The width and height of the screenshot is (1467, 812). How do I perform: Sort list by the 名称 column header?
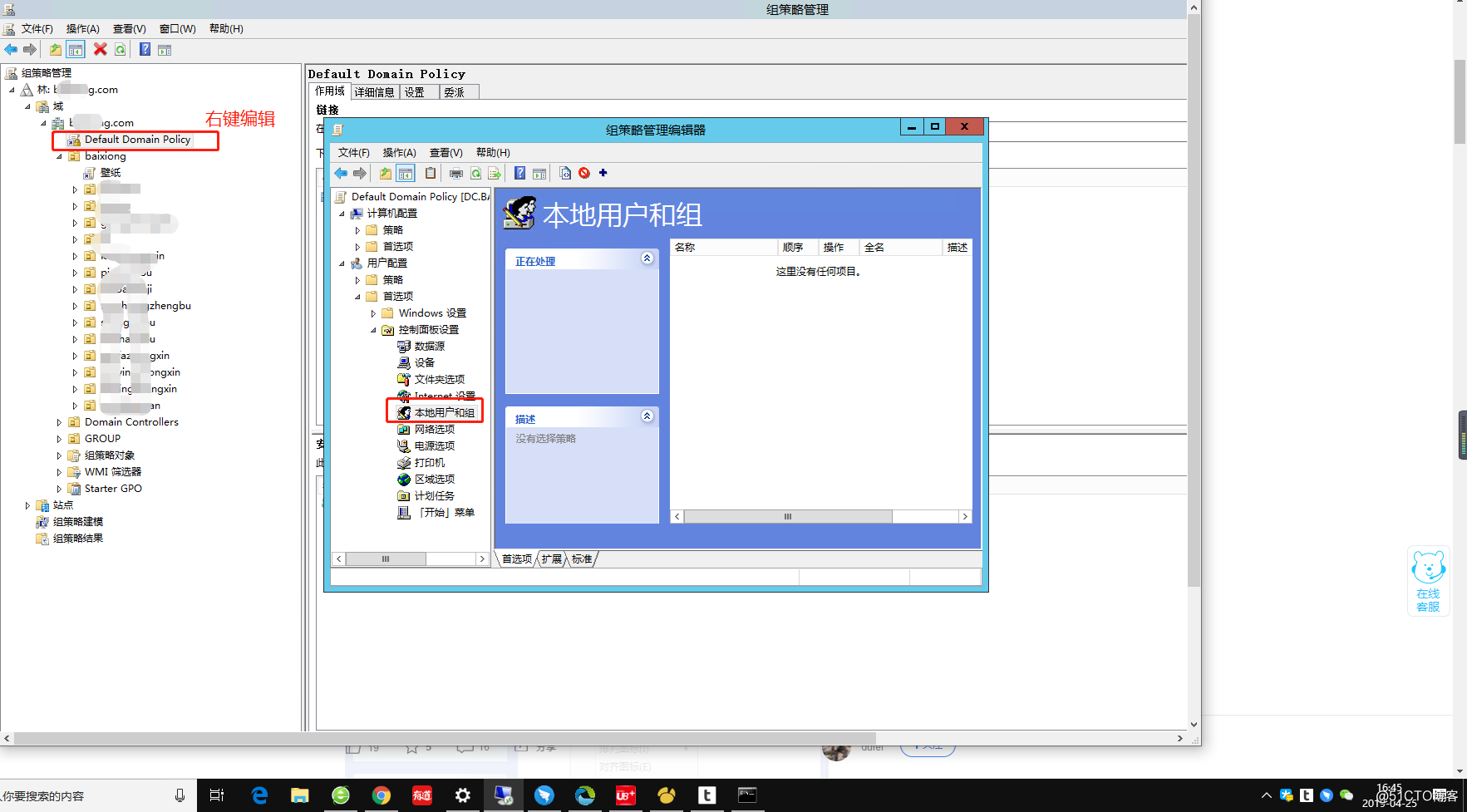pyautogui.click(x=724, y=248)
